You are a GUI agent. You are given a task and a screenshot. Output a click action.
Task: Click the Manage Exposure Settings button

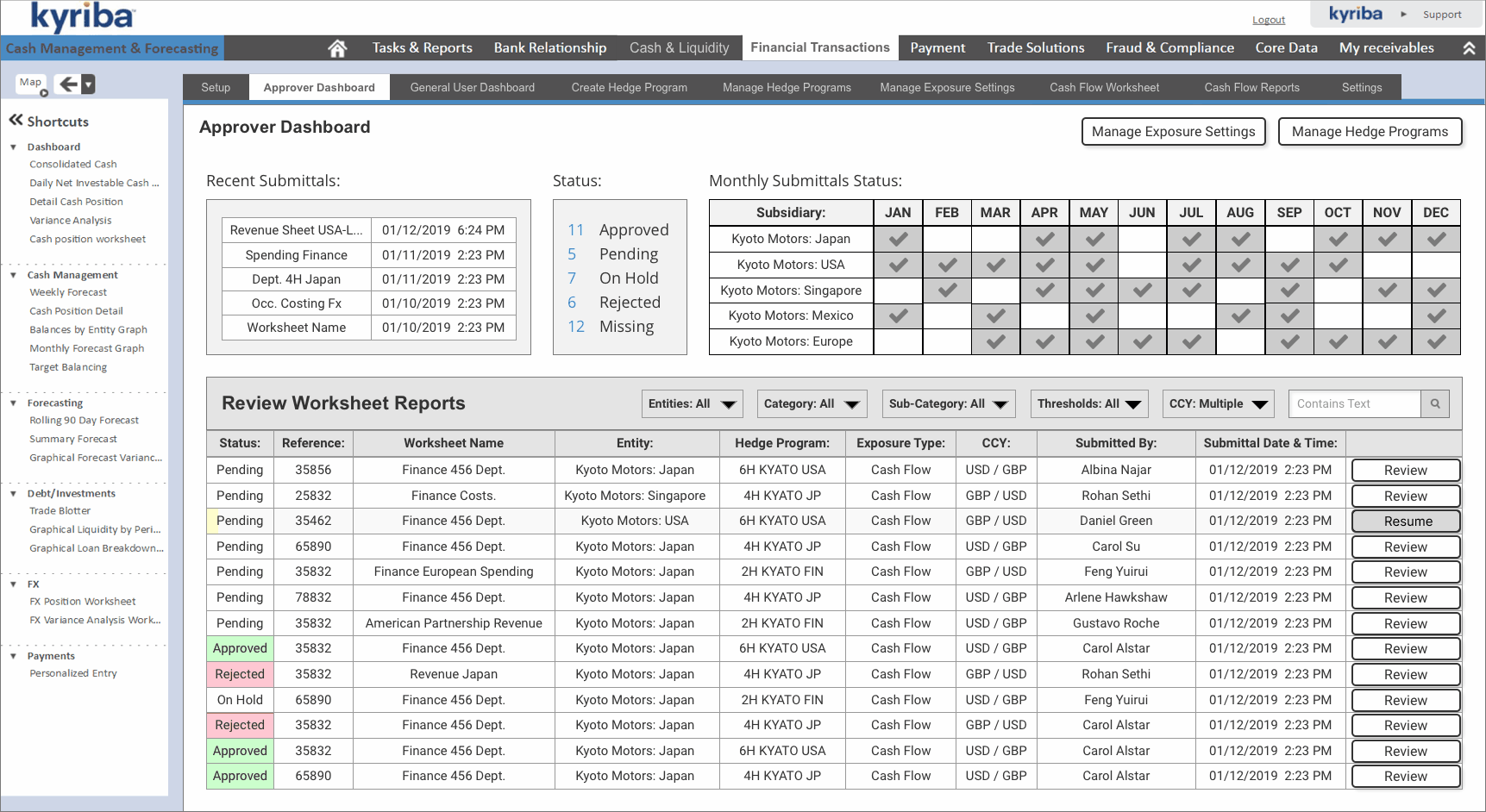coord(1173,132)
